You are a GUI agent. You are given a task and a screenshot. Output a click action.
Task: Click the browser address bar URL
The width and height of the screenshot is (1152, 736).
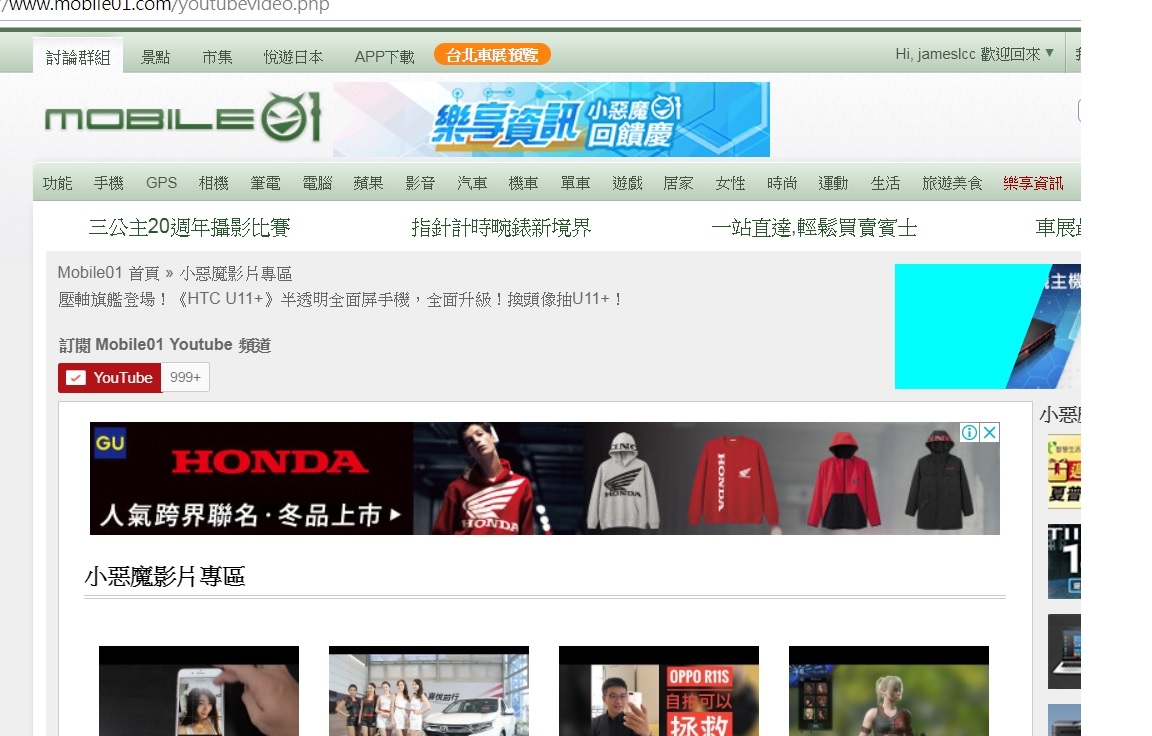click(165, 6)
